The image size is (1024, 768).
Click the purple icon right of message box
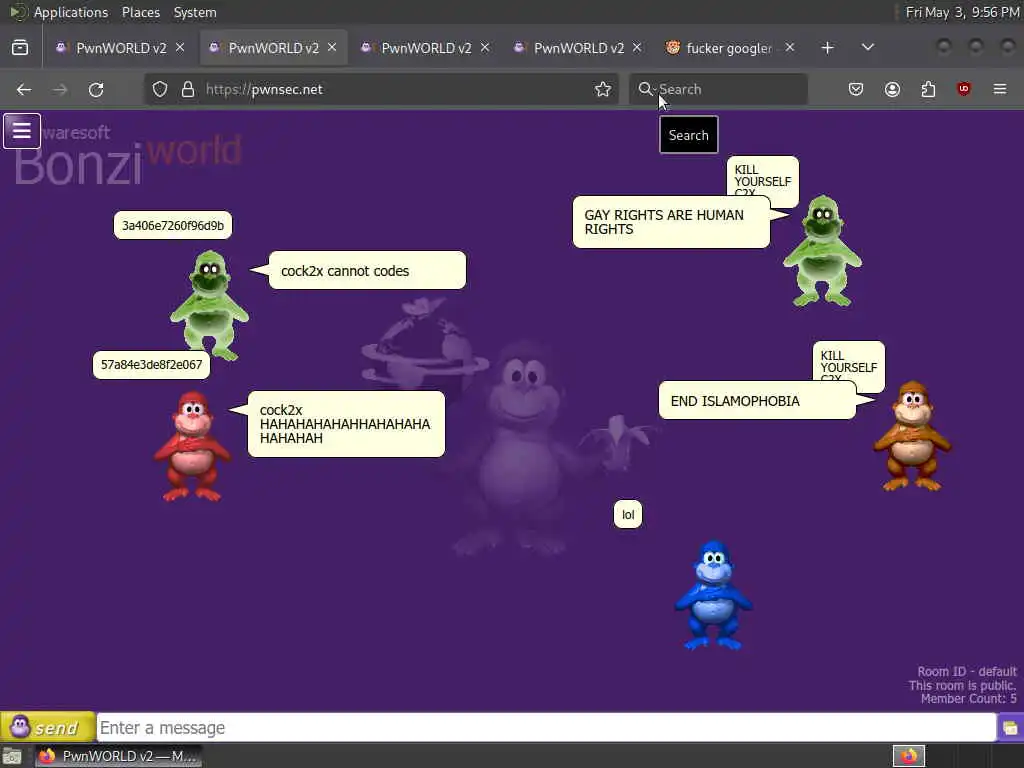[x=1010, y=728]
